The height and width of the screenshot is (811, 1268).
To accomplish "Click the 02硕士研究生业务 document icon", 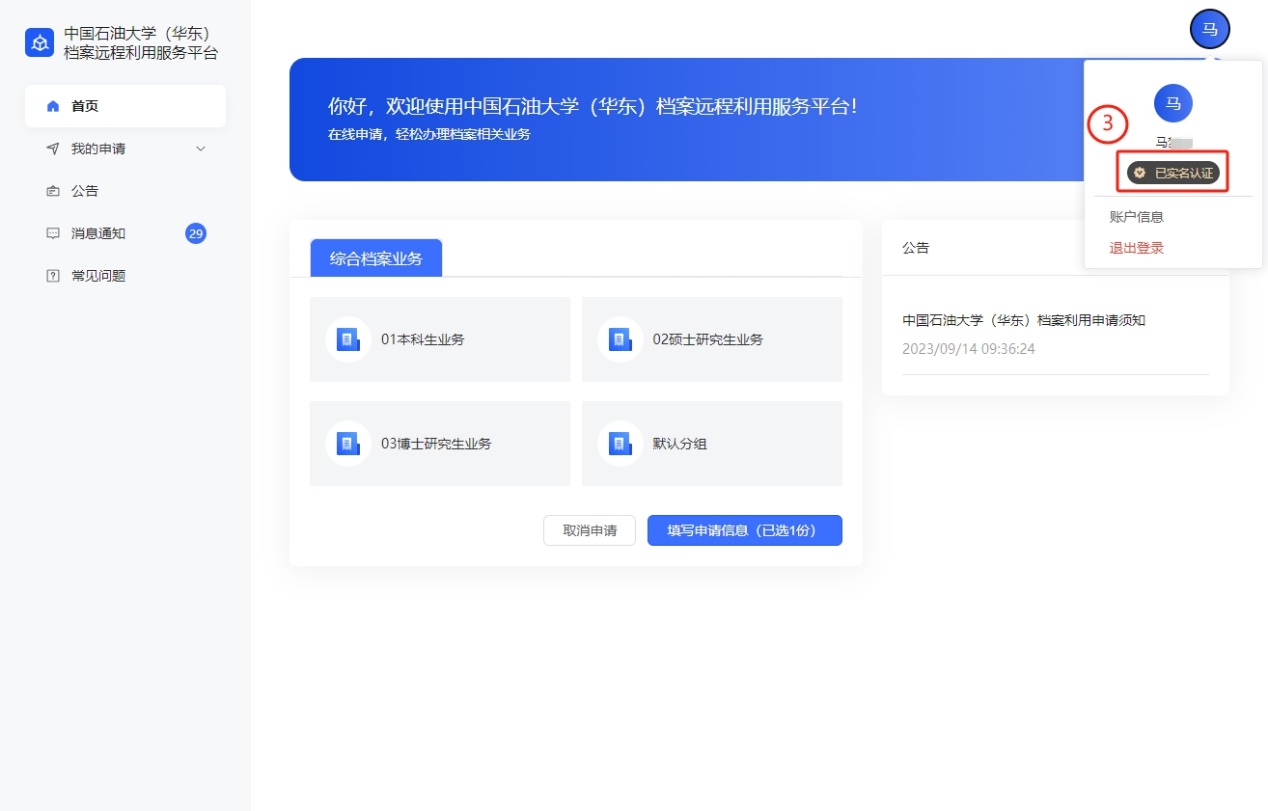I will click(620, 339).
